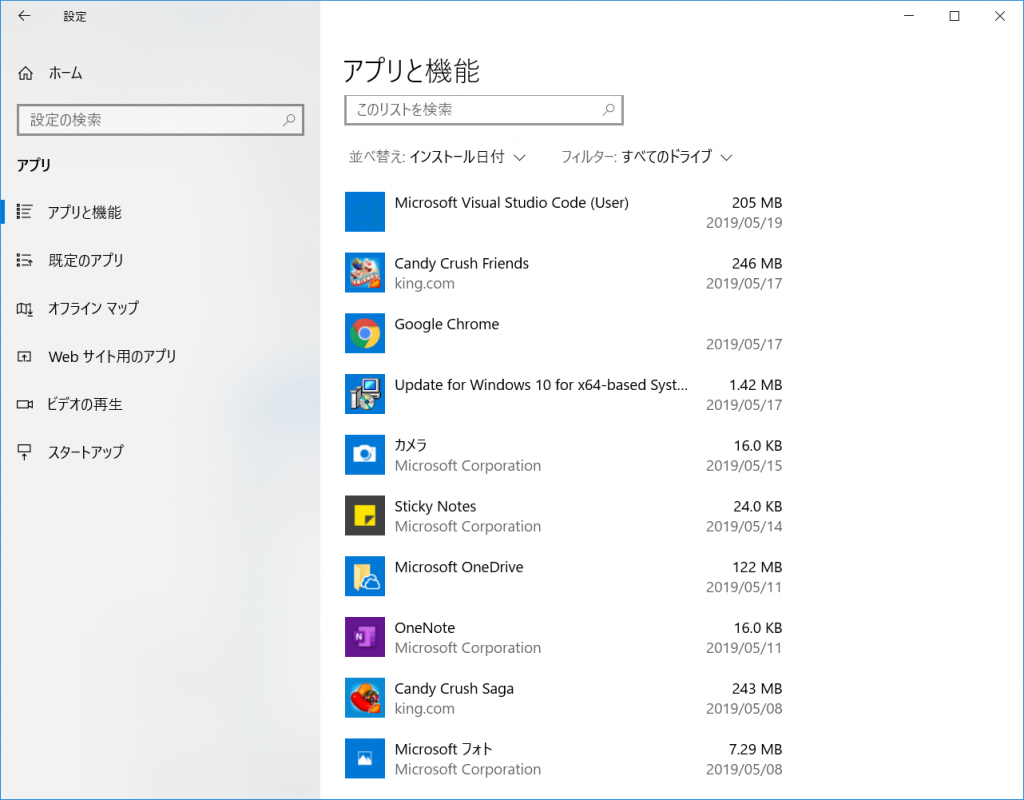Select オフライン マップ in the sidebar
Screen dimensions: 1024x800
pyautogui.click(x=93, y=308)
